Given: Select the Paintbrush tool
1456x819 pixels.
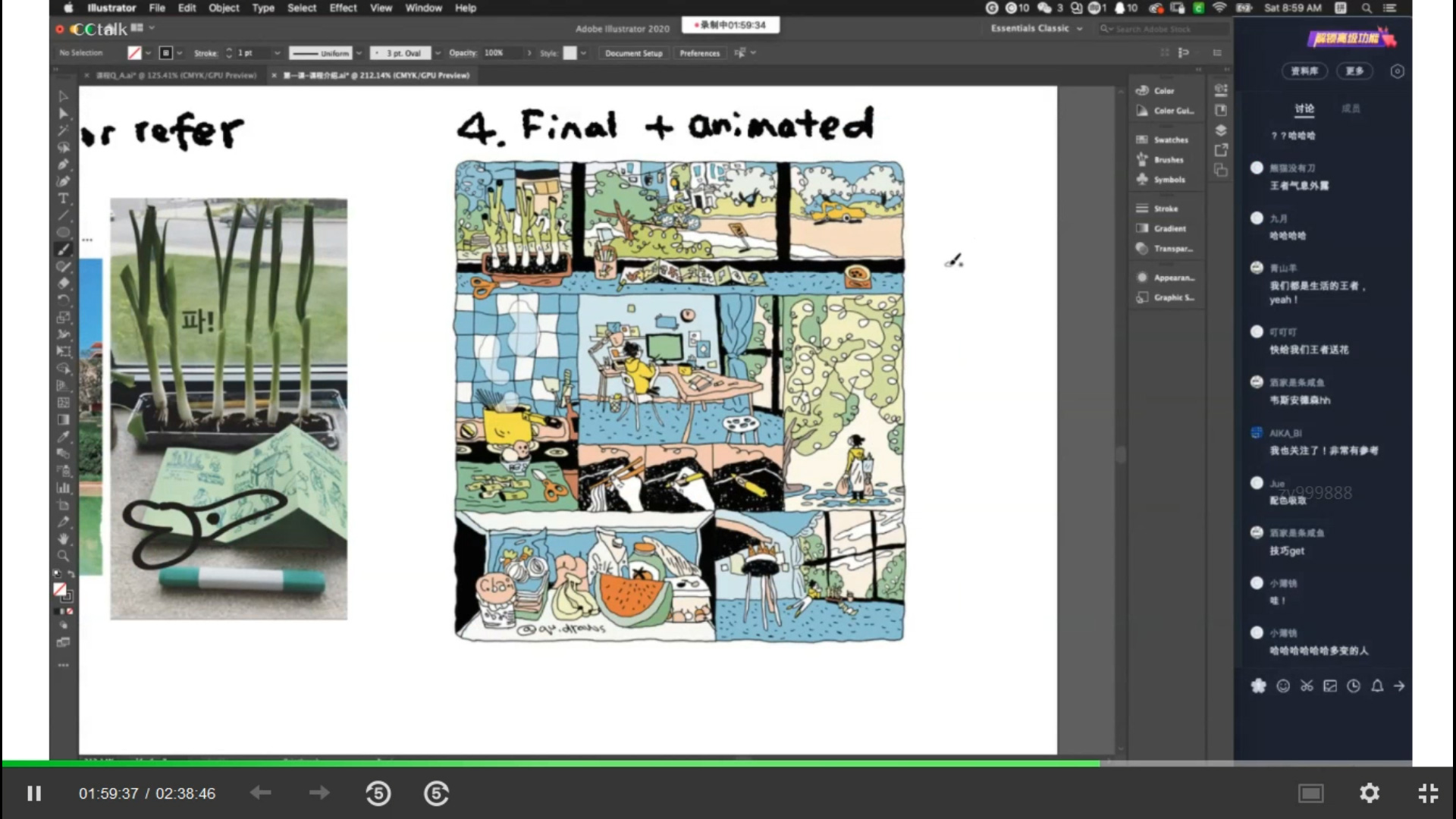Looking at the screenshot, I should pyautogui.click(x=64, y=249).
